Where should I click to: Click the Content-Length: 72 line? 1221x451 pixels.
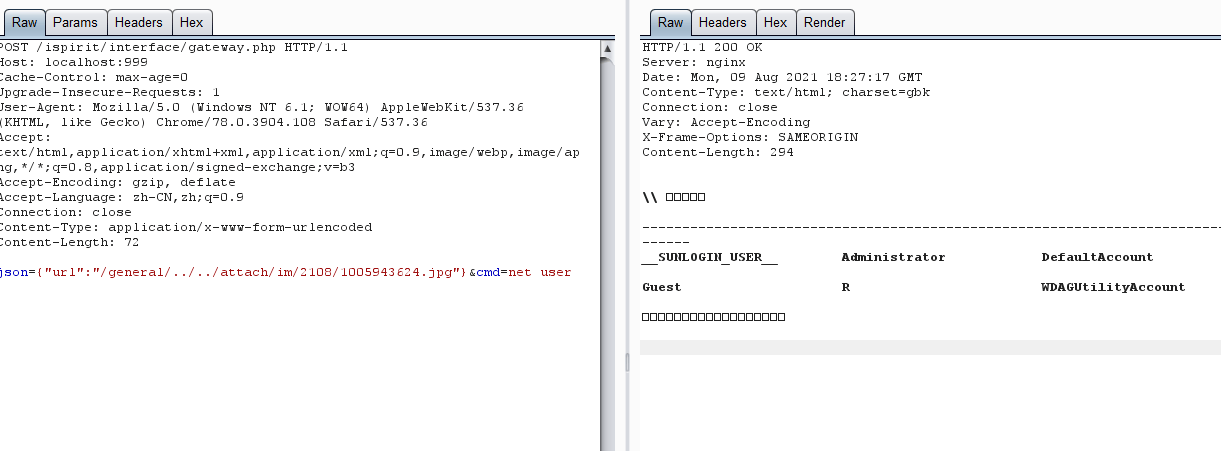pos(70,242)
